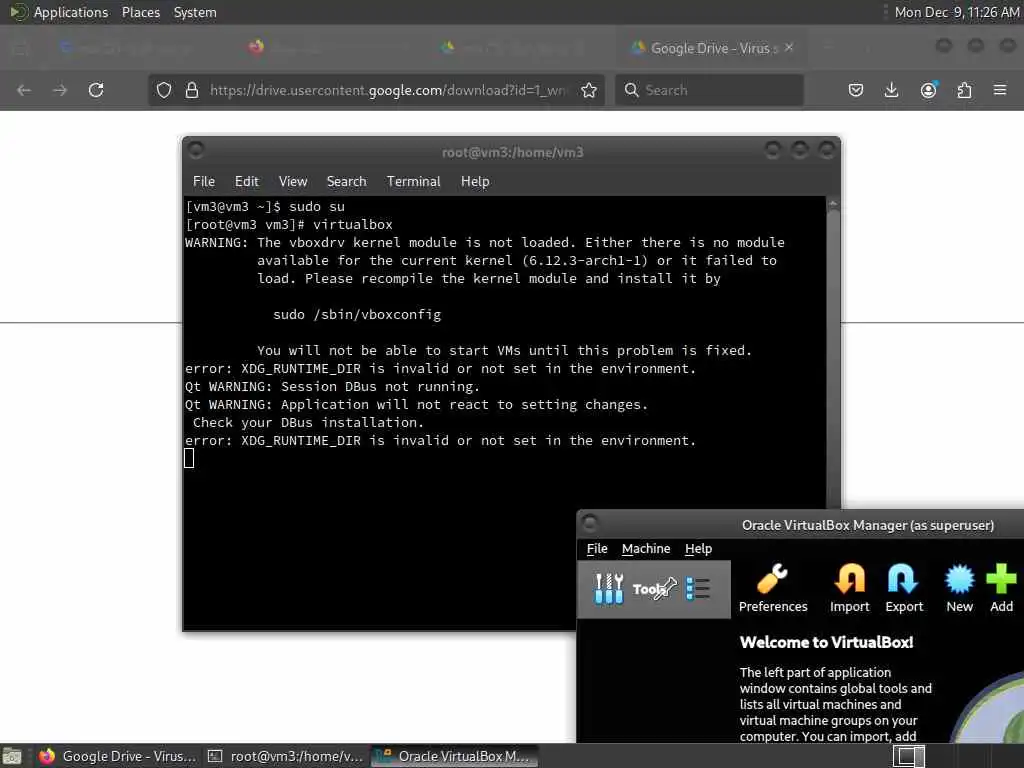The height and width of the screenshot is (768, 1024).
Task: Create a New virtual machine
Action: point(959,588)
